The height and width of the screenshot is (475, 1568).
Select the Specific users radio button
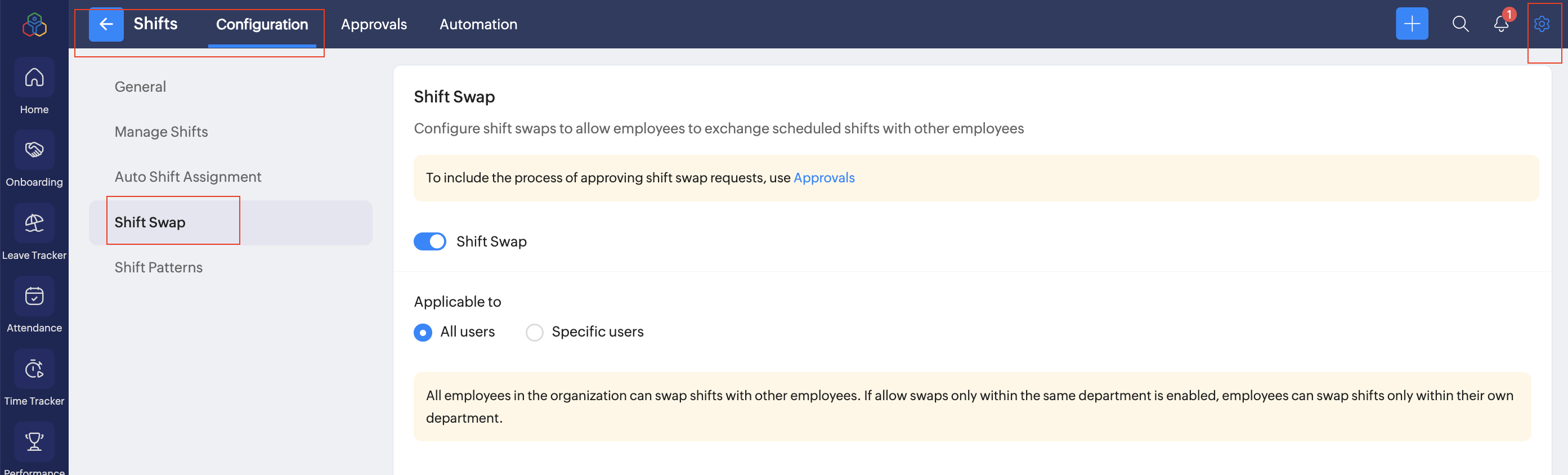535,333
